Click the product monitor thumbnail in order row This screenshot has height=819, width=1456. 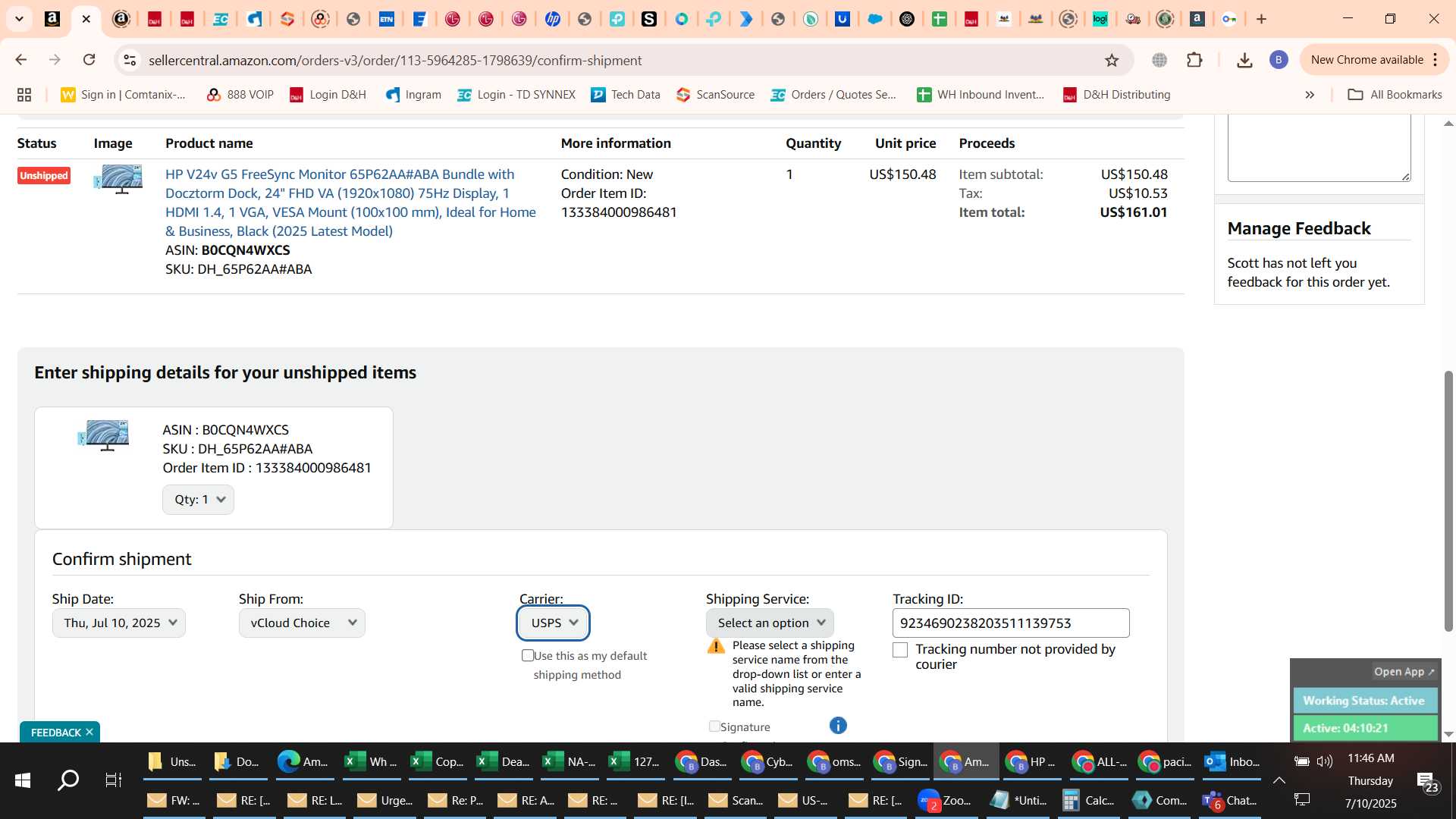(118, 180)
